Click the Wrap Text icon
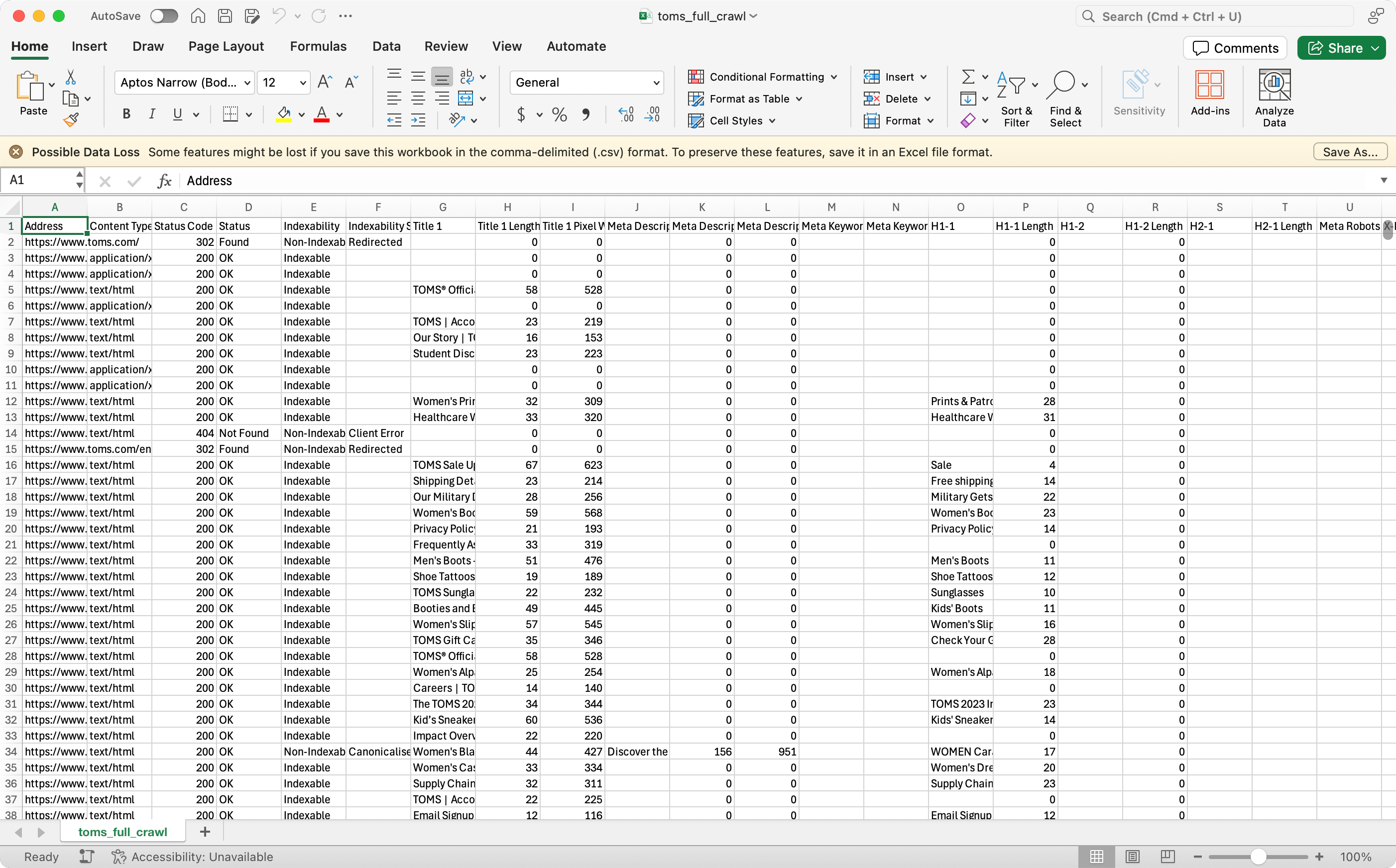The image size is (1396, 868). pos(466,76)
